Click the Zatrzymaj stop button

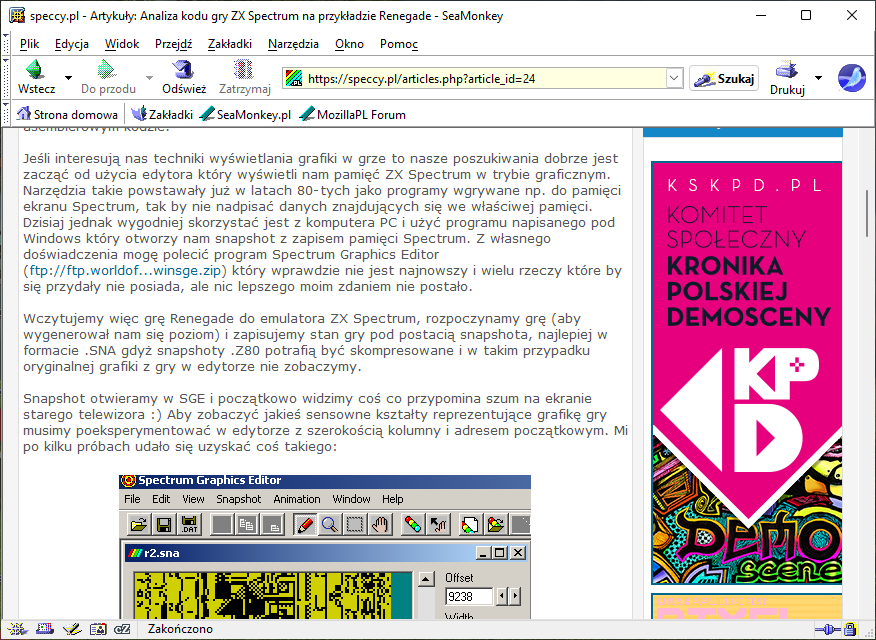[244, 77]
